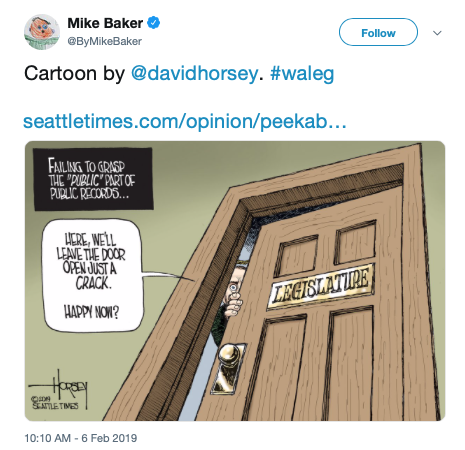The width and height of the screenshot is (465, 450).
Task: Click the Seattle Times copyright text
Action: [55, 403]
